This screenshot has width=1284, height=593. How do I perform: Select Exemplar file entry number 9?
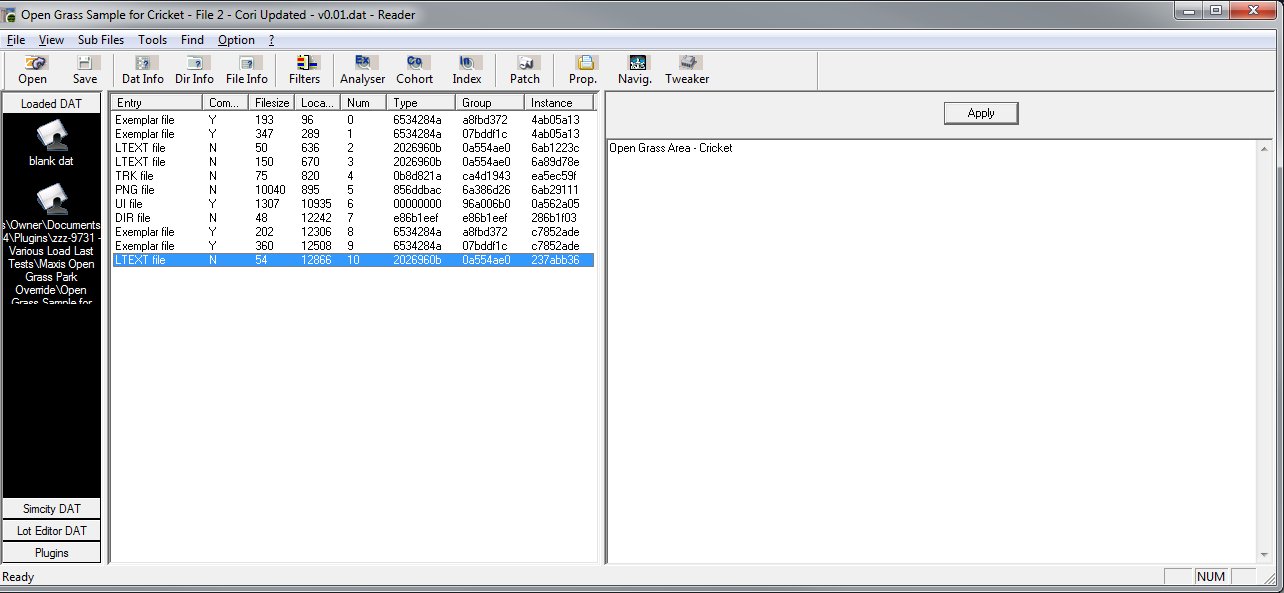coord(353,246)
